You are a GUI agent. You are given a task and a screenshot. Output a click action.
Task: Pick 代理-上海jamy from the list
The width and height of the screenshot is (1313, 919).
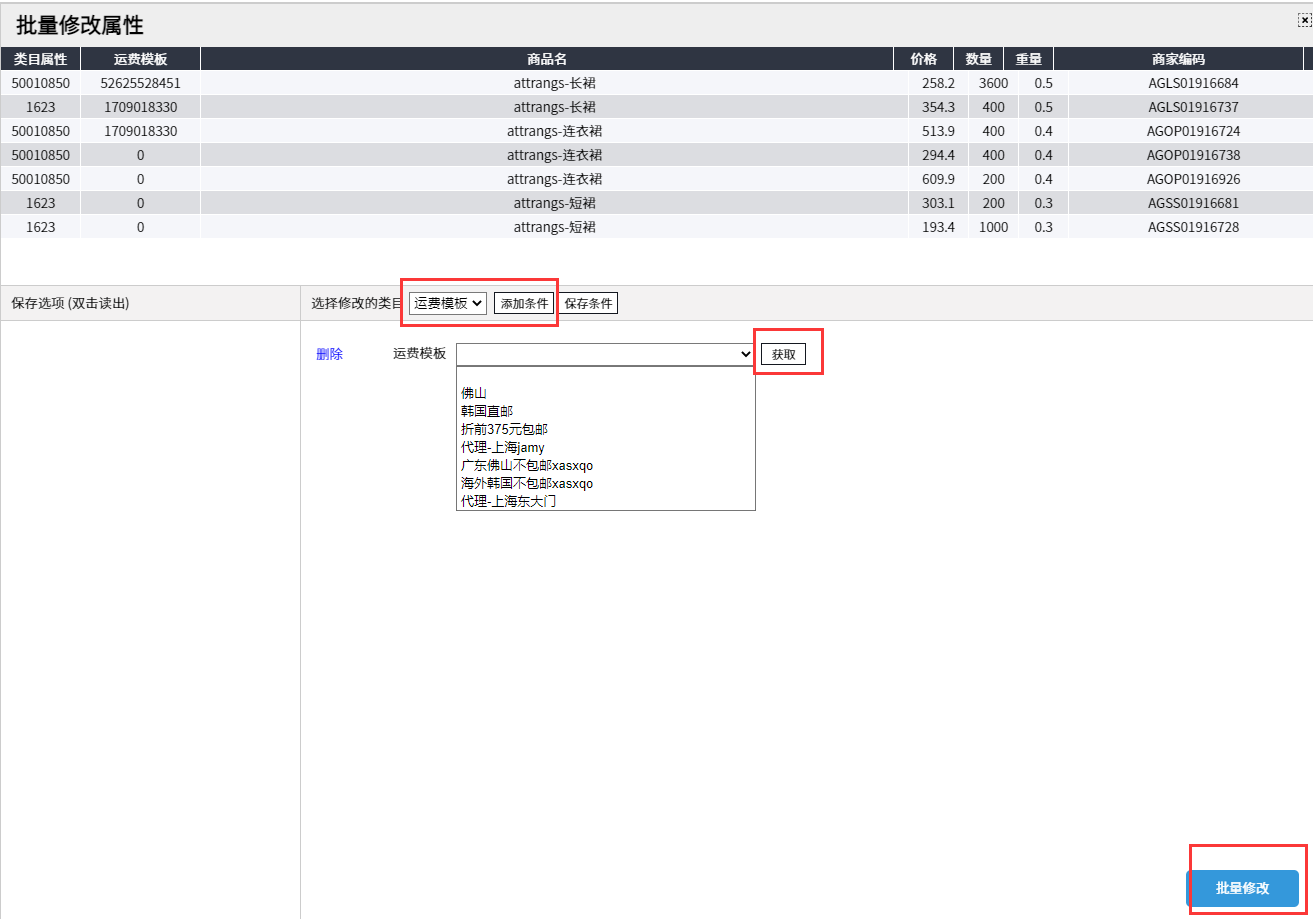point(502,447)
